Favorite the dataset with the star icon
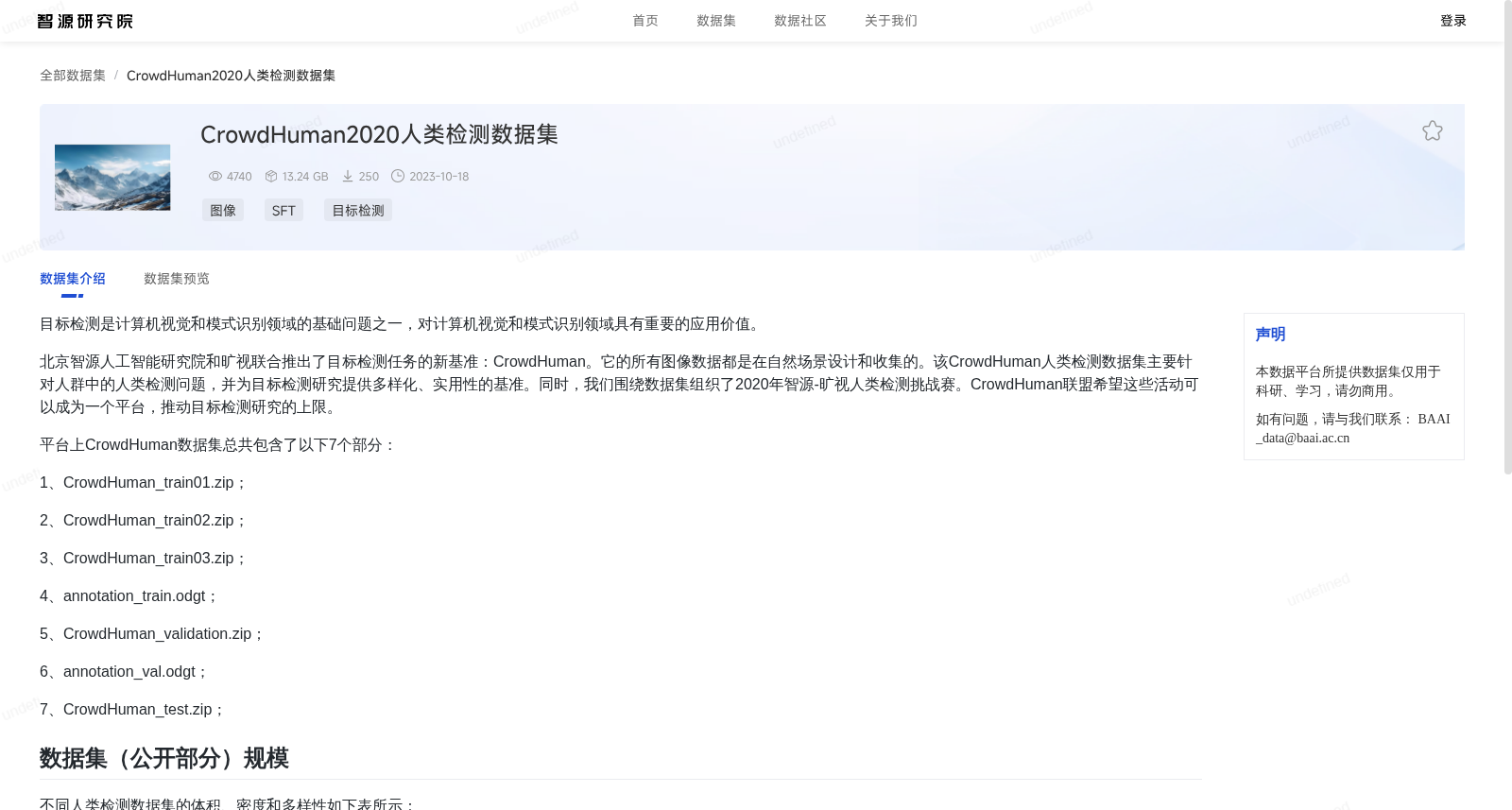This screenshot has width=1512, height=810. (1433, 131)
